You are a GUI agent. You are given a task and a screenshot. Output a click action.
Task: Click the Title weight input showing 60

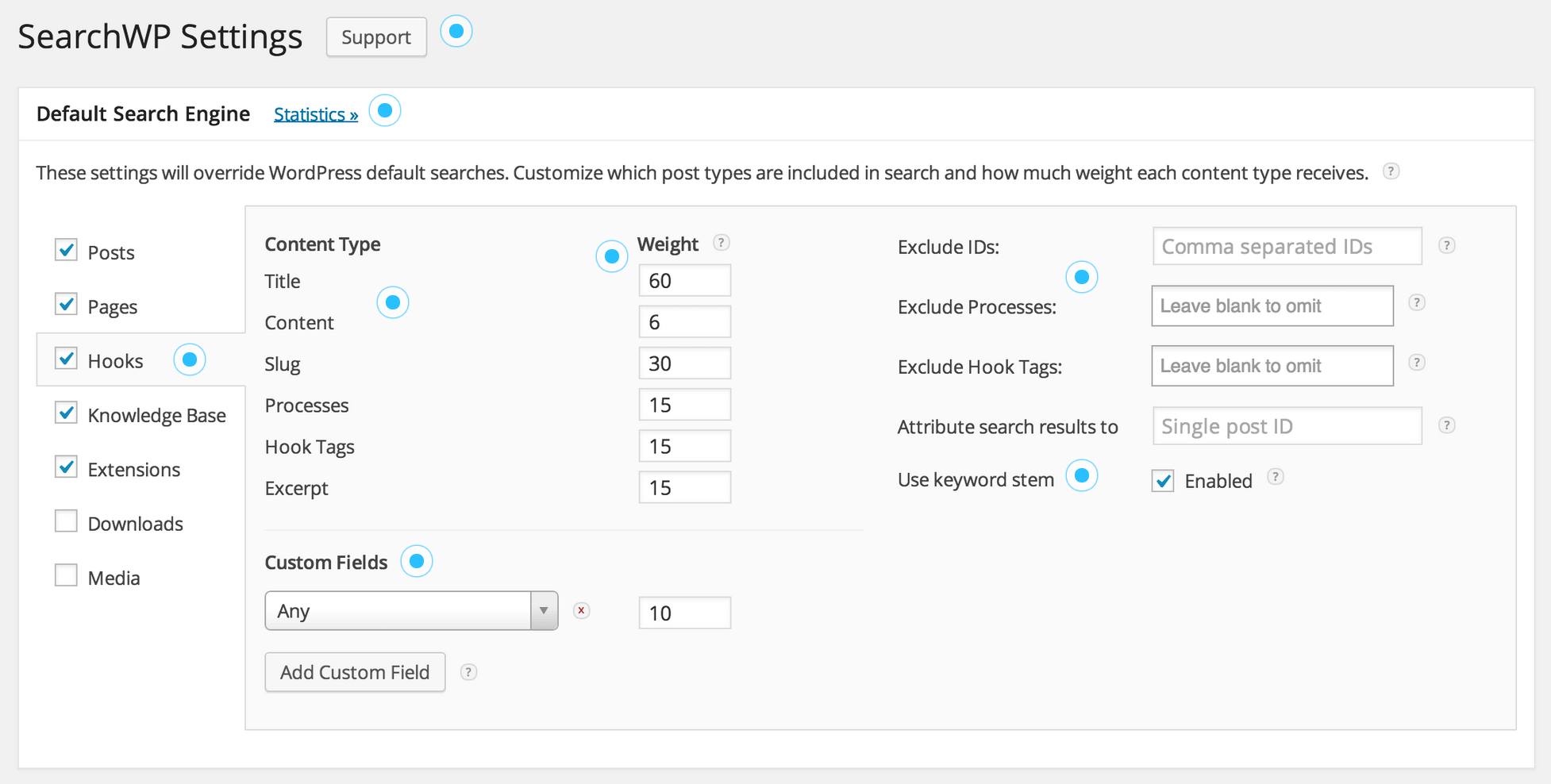coord(683,279)
